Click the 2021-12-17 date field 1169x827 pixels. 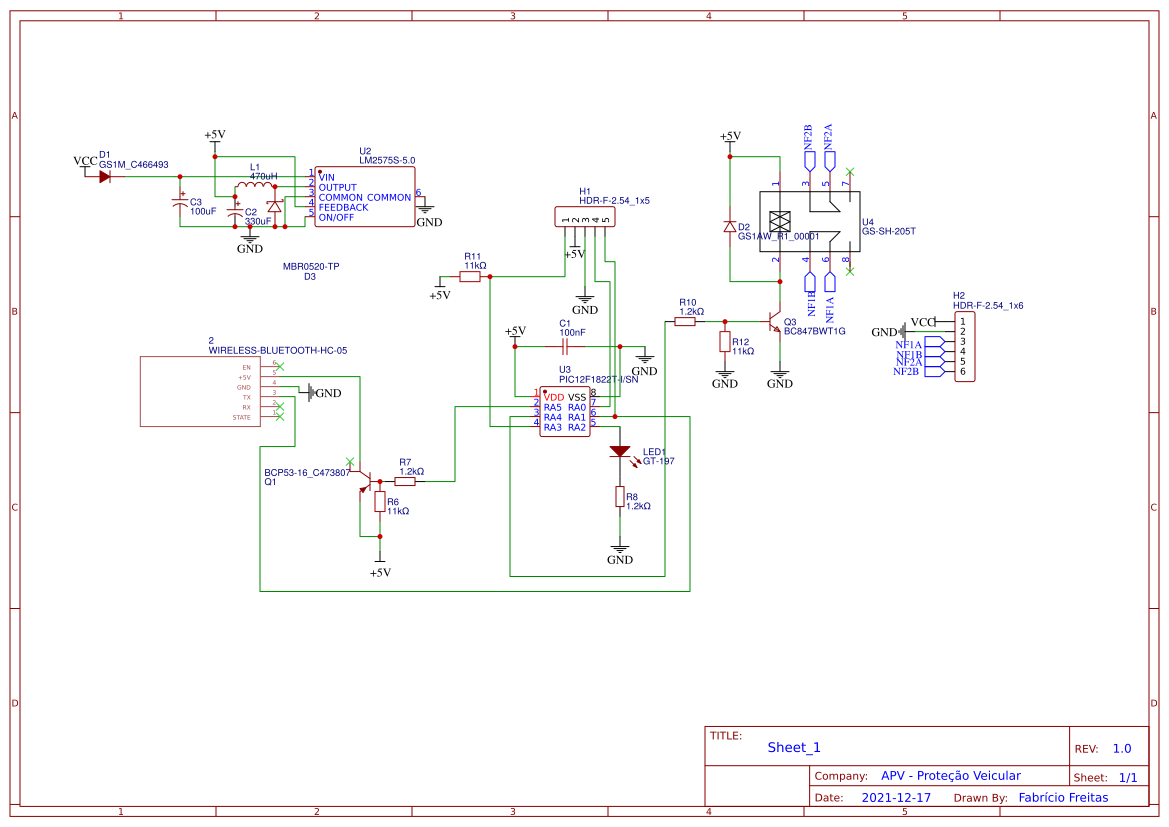click(898, 797)
